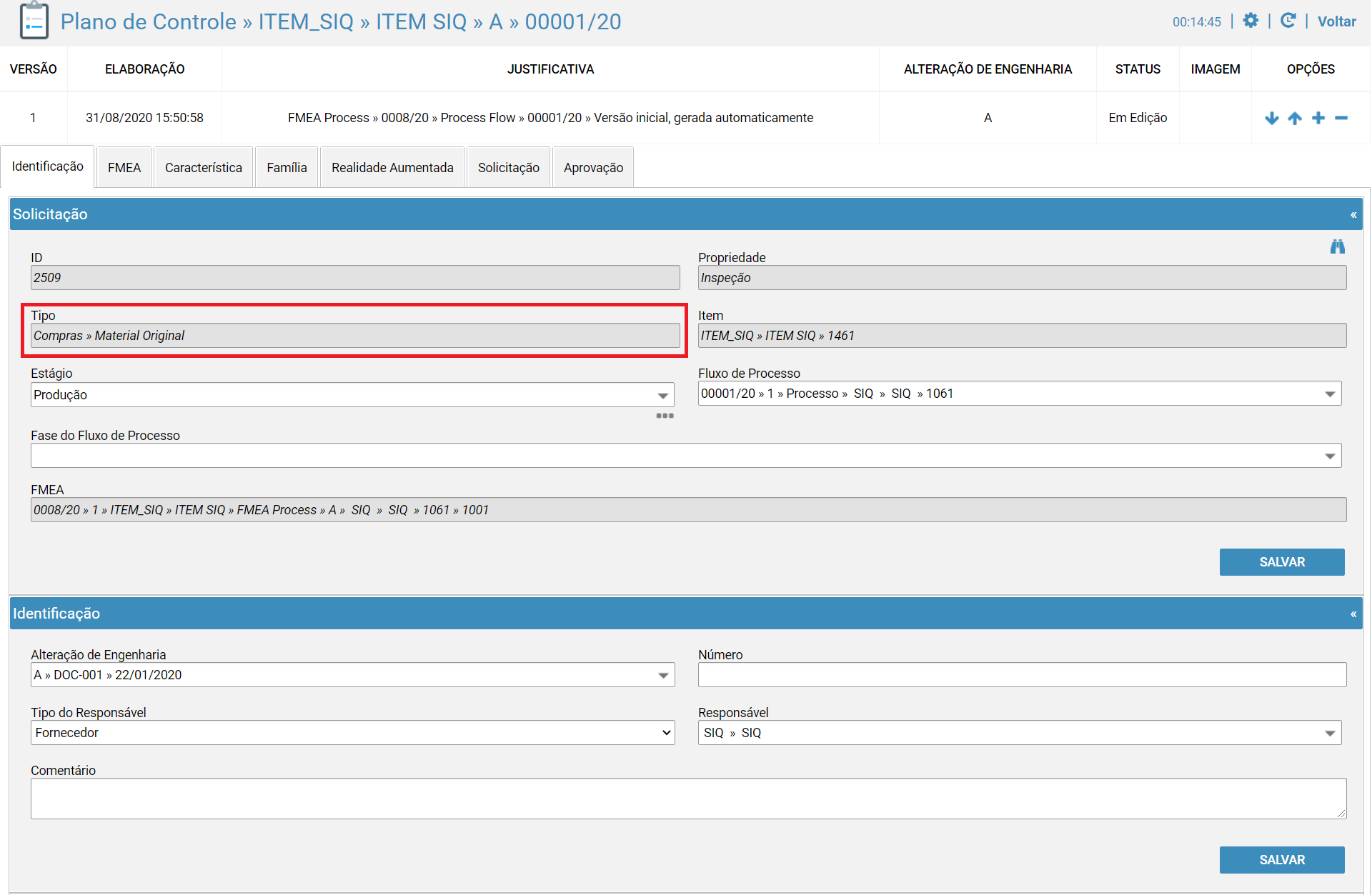
Task: Click the clipboard Plano de Controle icon
Action: [x=34, y=21]
